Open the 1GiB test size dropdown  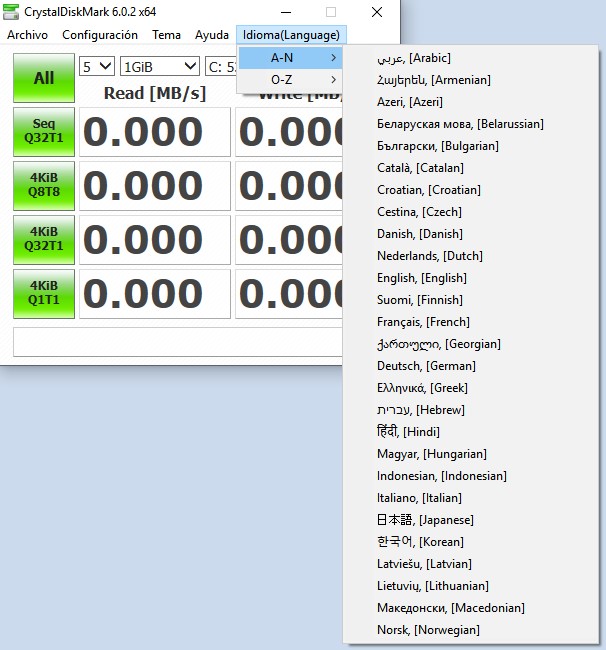pyautogui.click(x=160, y=66)
